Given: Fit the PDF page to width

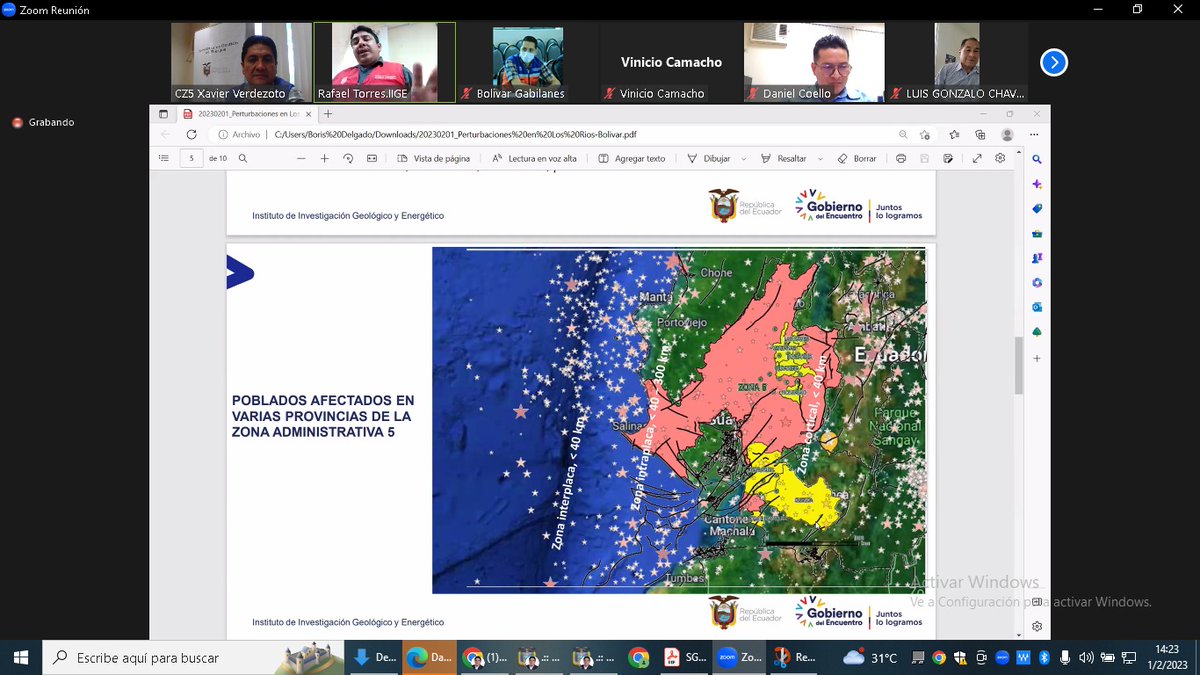Looking at the screenshot, I should click(372, 158).
